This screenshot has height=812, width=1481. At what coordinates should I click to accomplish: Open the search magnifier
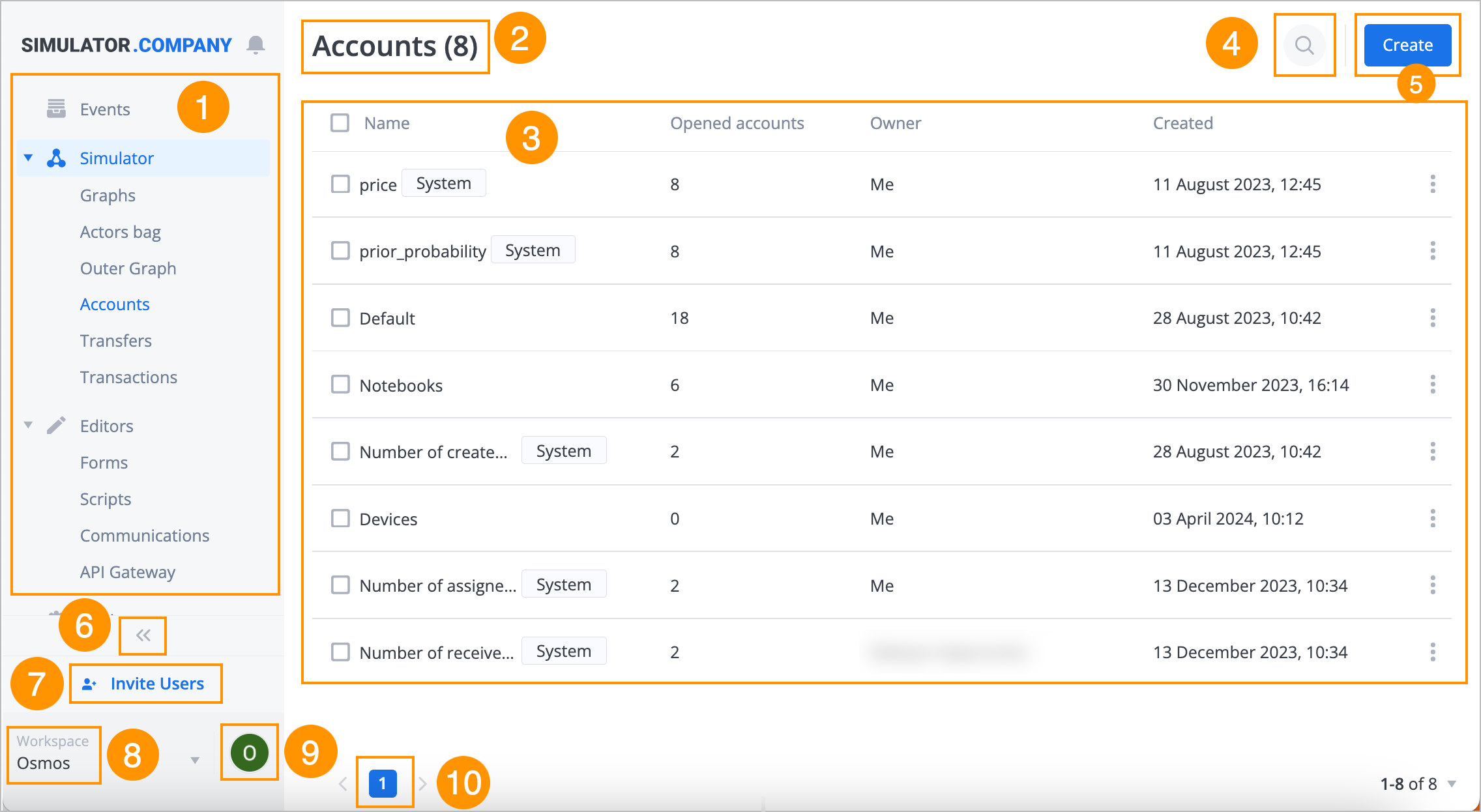click(x=1304, y=45)
